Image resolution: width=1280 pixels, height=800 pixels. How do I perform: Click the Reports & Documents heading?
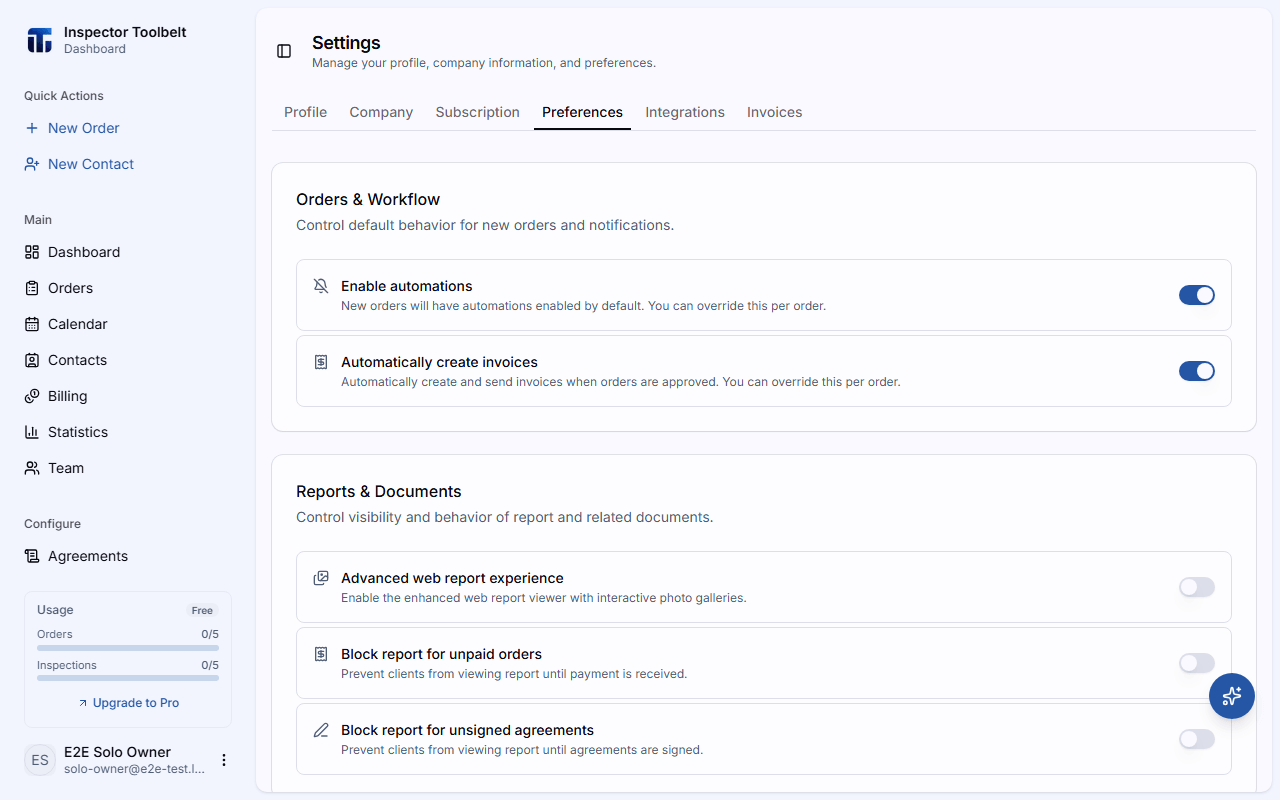[379, 491]
